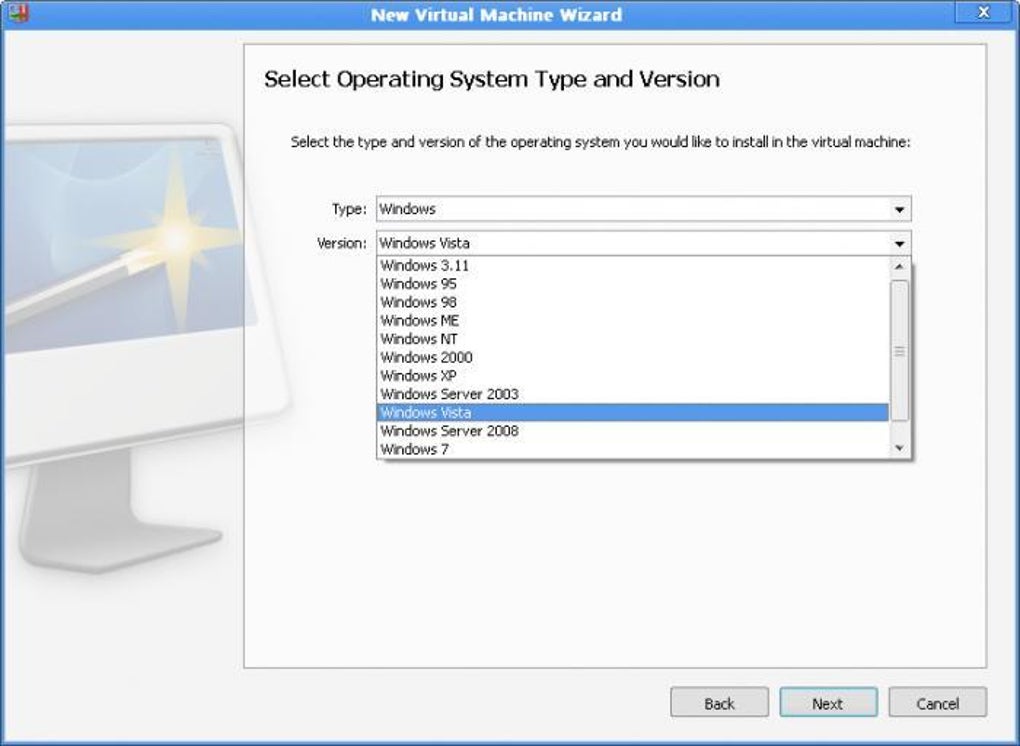Open the Type dropdown arrow
Image resolution: width=1020 pixels, height=746 pixels.
coord(899,209)
